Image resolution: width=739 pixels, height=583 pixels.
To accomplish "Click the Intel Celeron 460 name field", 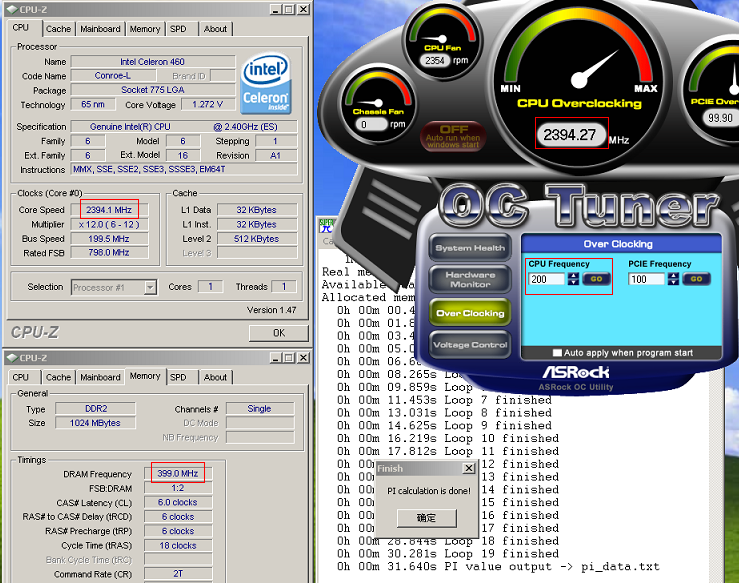I will (x=153, y=62).
